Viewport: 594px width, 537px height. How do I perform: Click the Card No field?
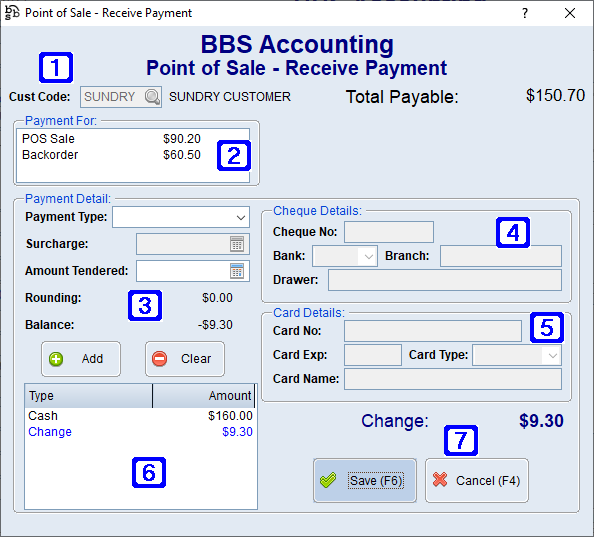pos(433,331)
